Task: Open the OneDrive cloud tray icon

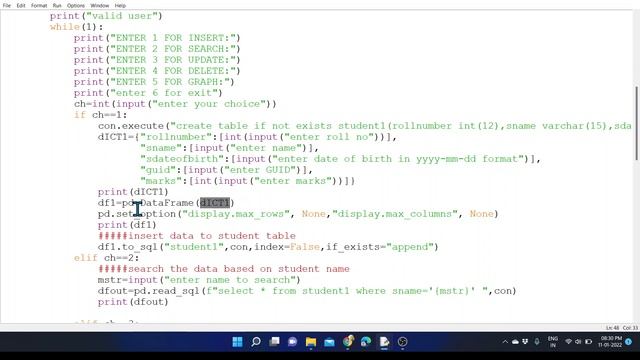Action: click(x=515, y=342)
